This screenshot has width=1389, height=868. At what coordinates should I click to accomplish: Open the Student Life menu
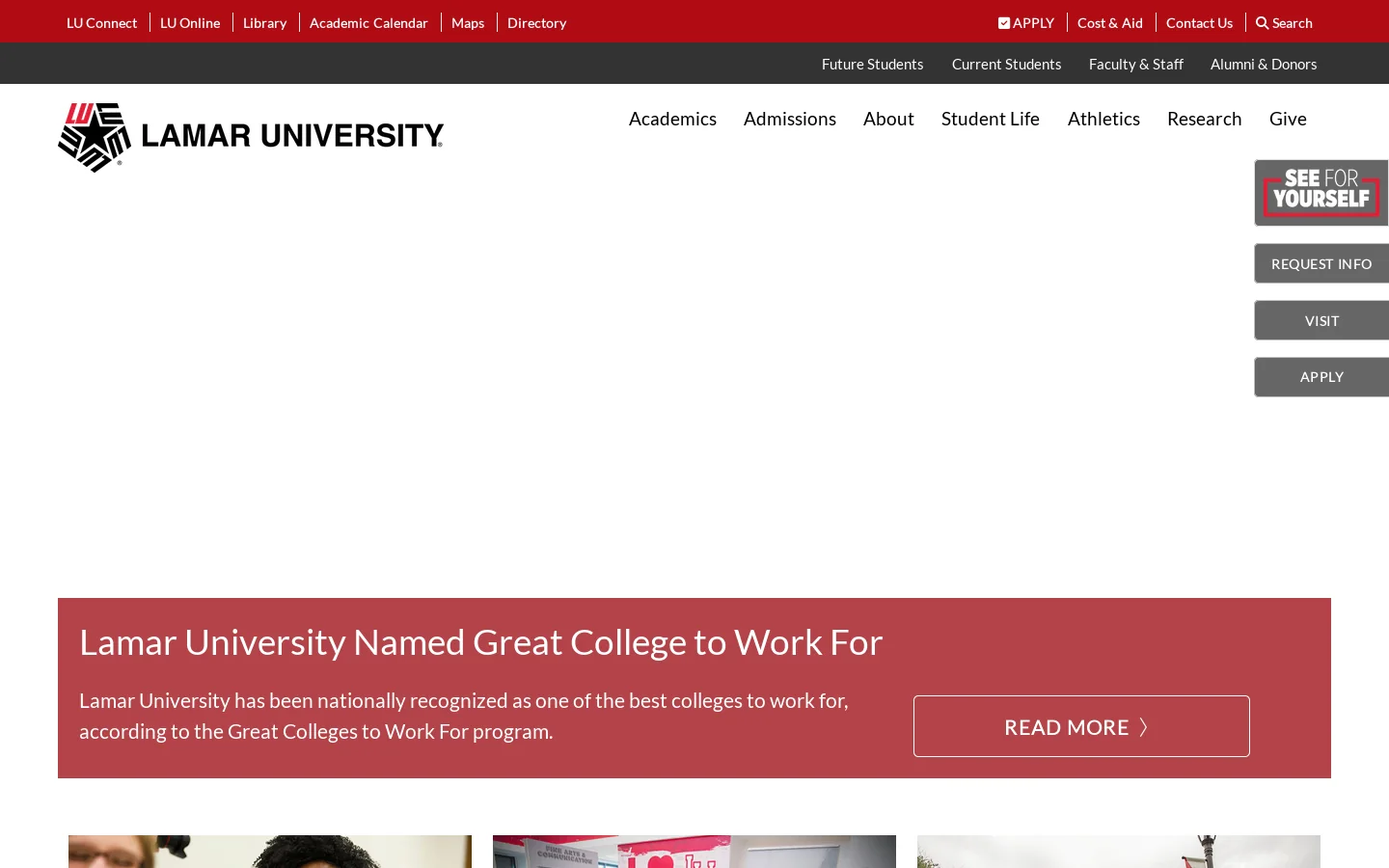tap(991, 119)
